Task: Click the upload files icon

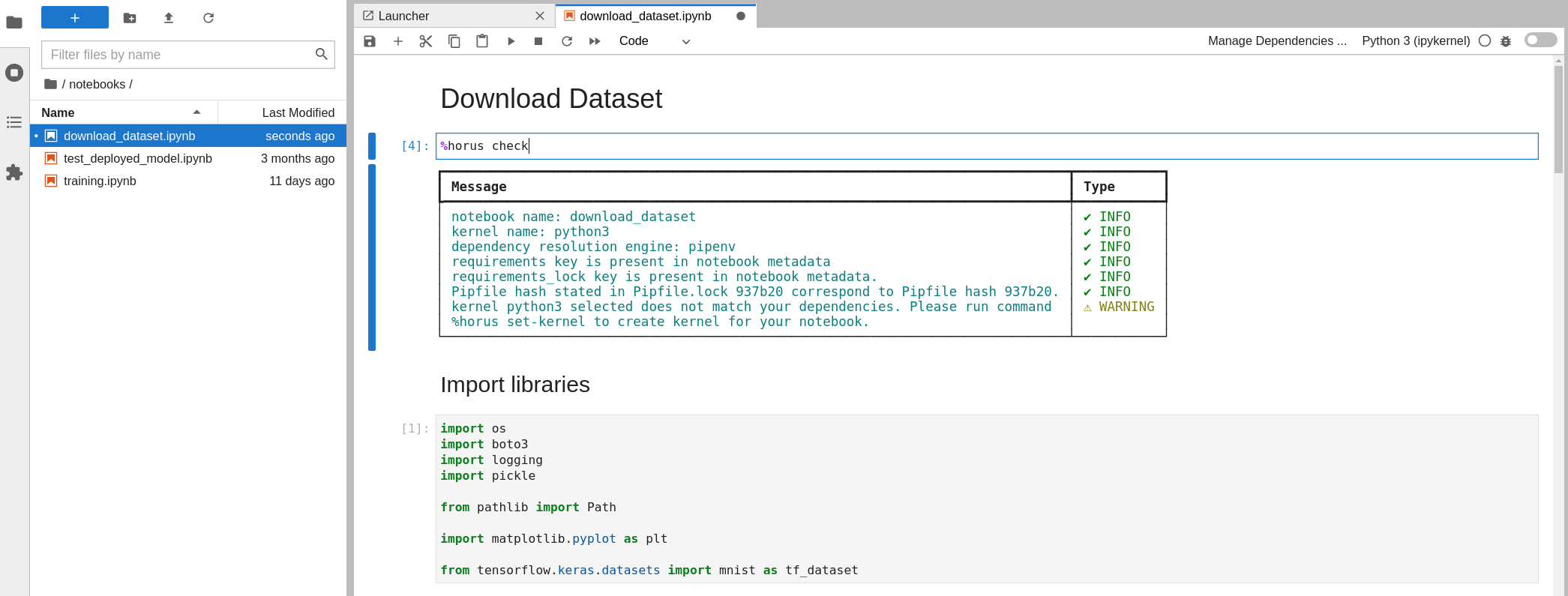Action: click(169, 18)
